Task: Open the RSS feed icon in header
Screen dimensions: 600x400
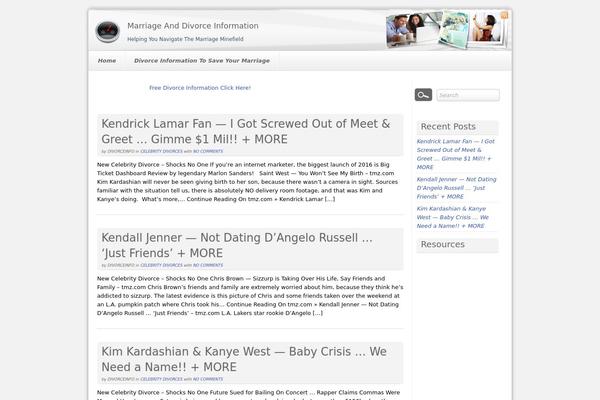Action: tap(504, 15)
